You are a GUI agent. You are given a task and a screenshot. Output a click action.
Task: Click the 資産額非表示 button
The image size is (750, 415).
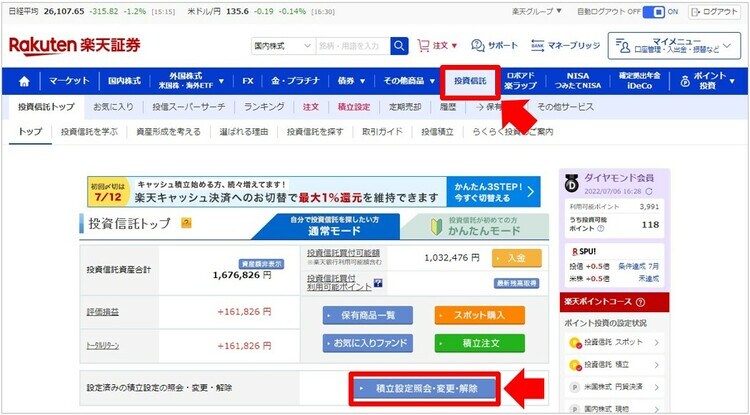click(x=261, y=264)
